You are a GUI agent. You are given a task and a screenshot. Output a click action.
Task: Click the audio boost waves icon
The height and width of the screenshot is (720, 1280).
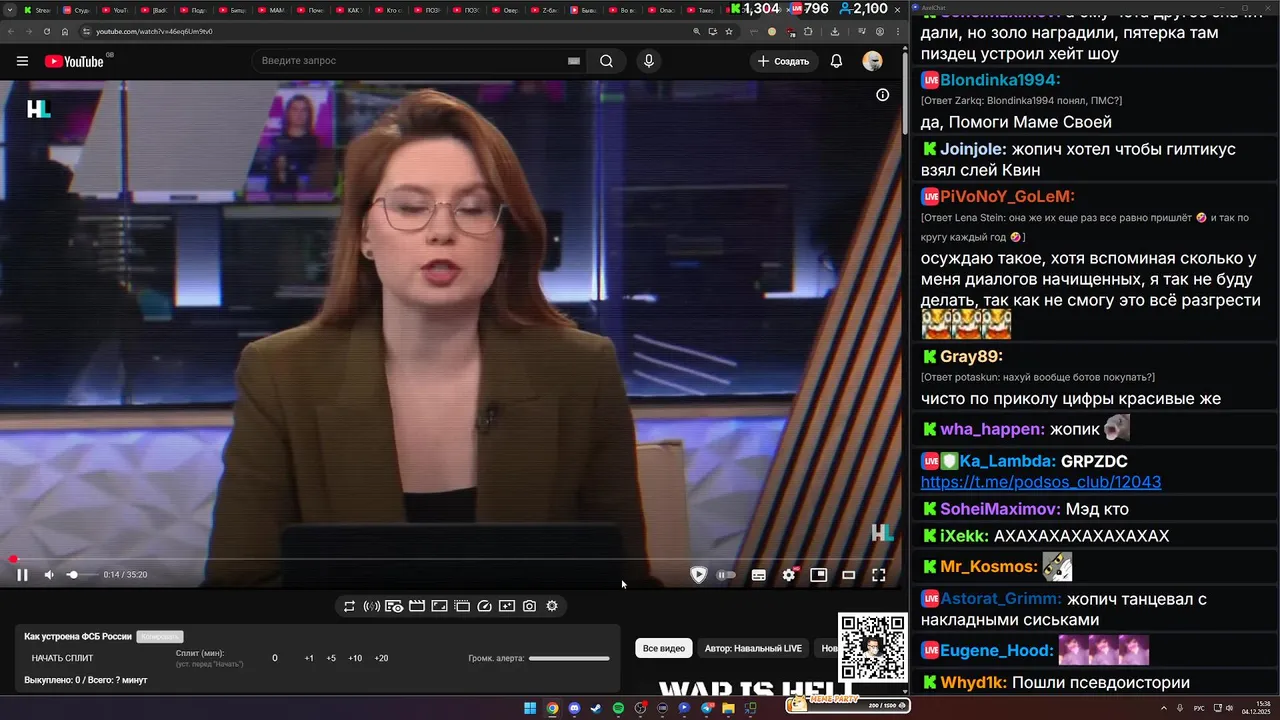pyautogui.click(x=371, y=606)
